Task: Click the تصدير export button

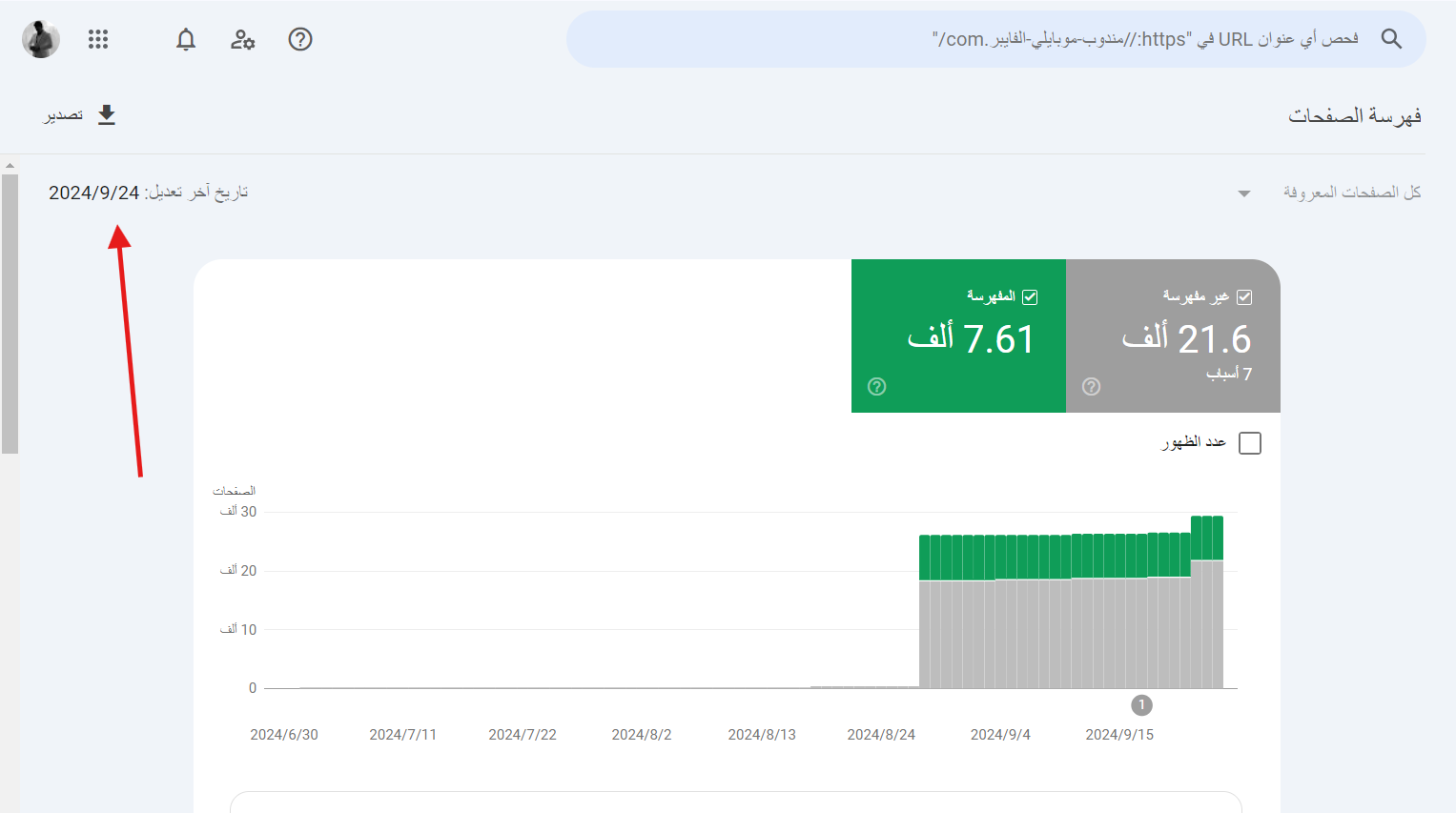Action: pos(81,115)
